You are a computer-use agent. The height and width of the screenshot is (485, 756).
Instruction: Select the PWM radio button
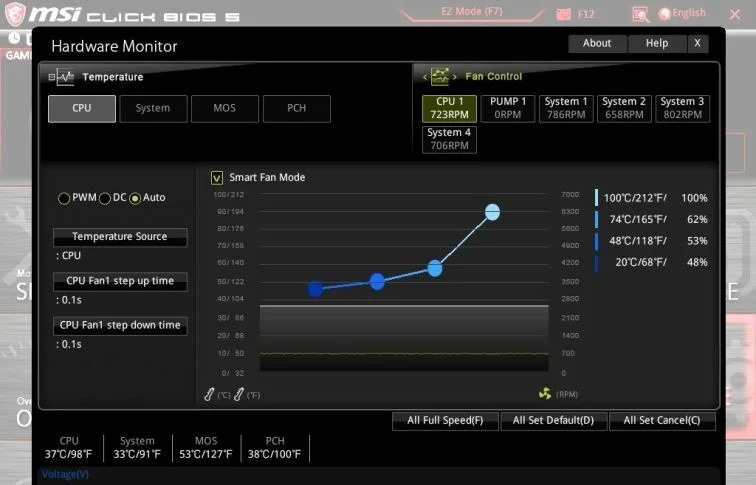[64, 198]
